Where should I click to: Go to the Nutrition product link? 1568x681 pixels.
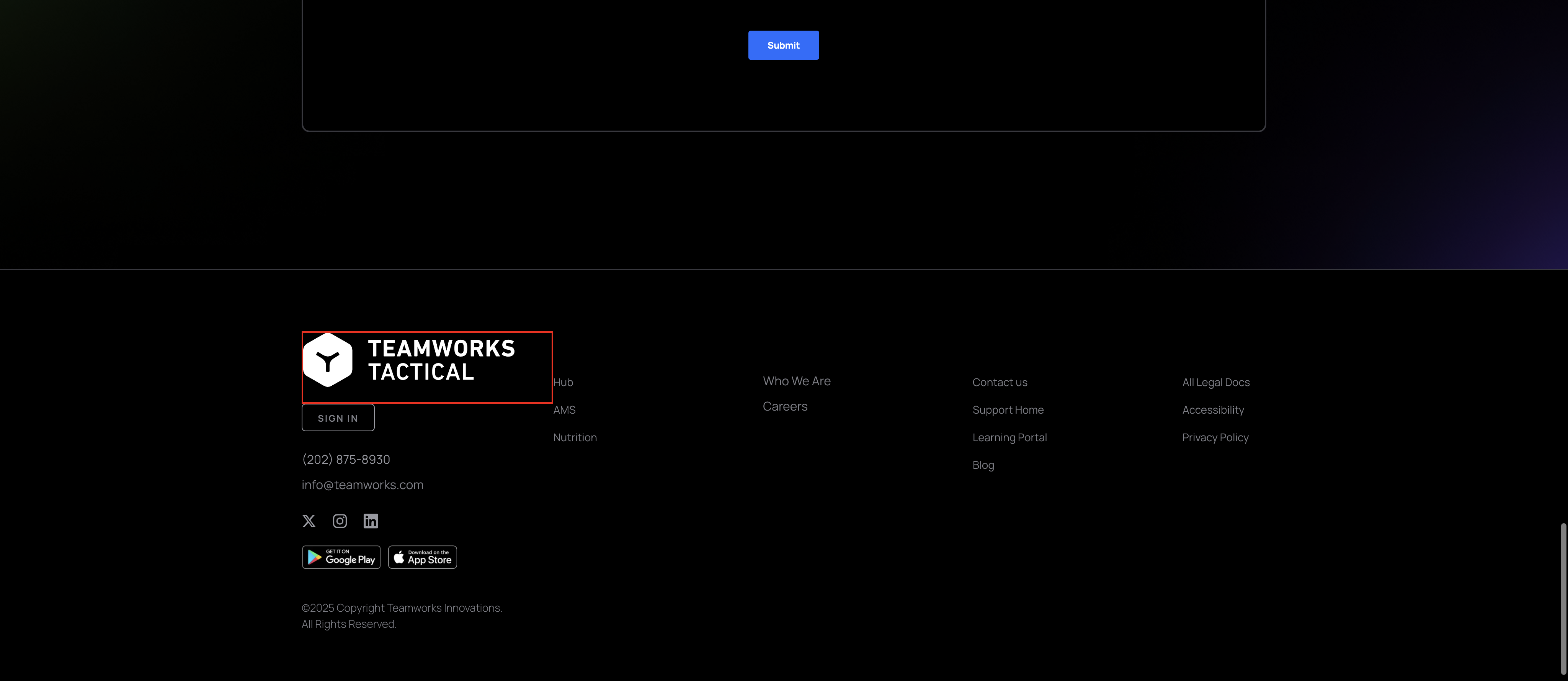pyautogui.click(x=575, y=437)
